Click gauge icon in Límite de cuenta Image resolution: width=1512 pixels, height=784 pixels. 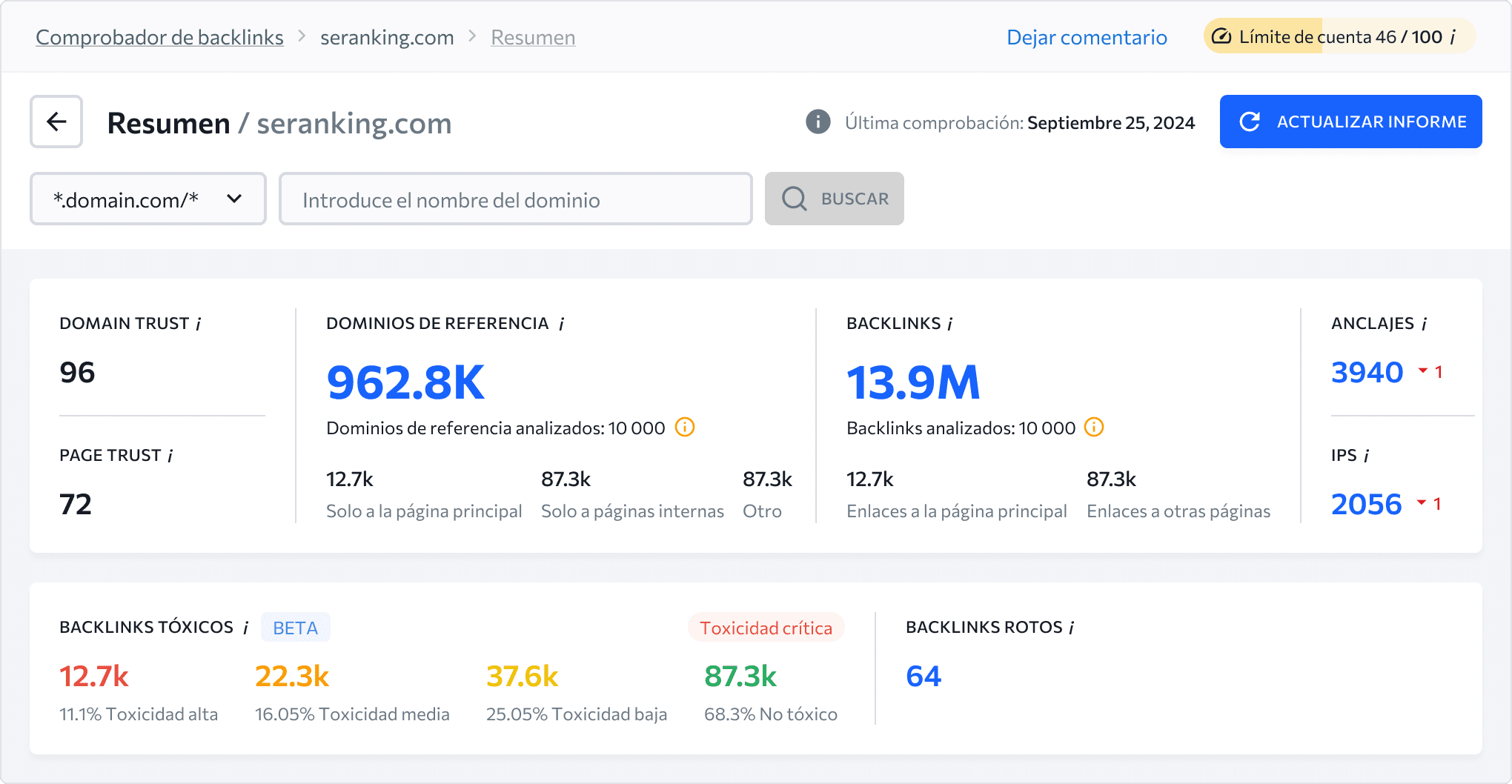click(x=1221, y=37)
